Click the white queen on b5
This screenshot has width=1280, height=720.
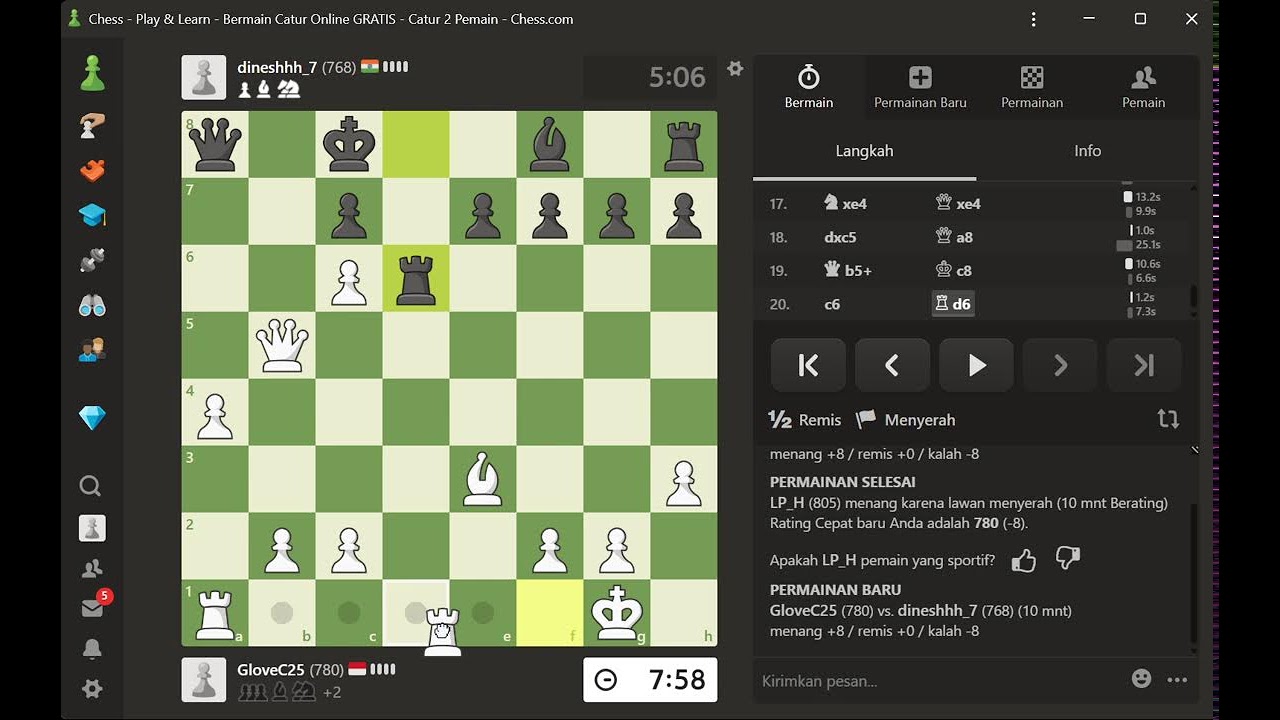pyautogui.click(x=282, y=345)
